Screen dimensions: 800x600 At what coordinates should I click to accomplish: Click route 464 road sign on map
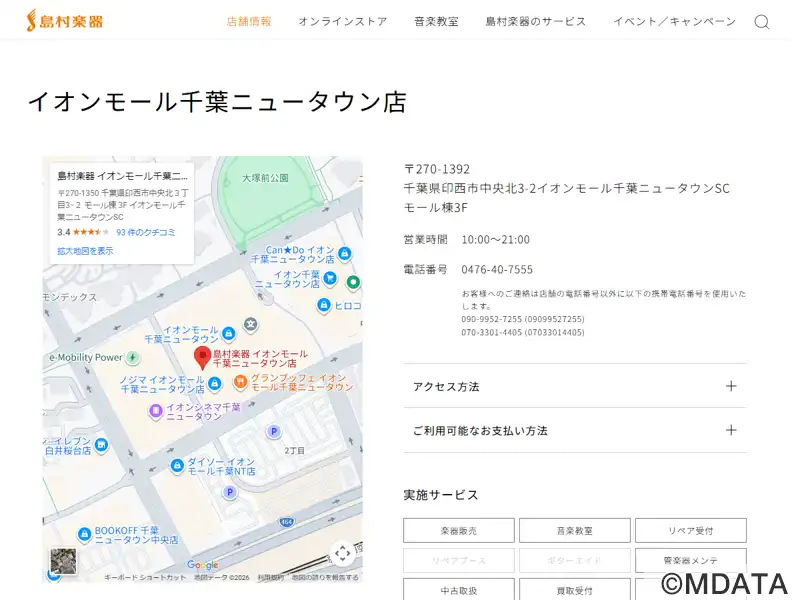click(x=287, y=522)
